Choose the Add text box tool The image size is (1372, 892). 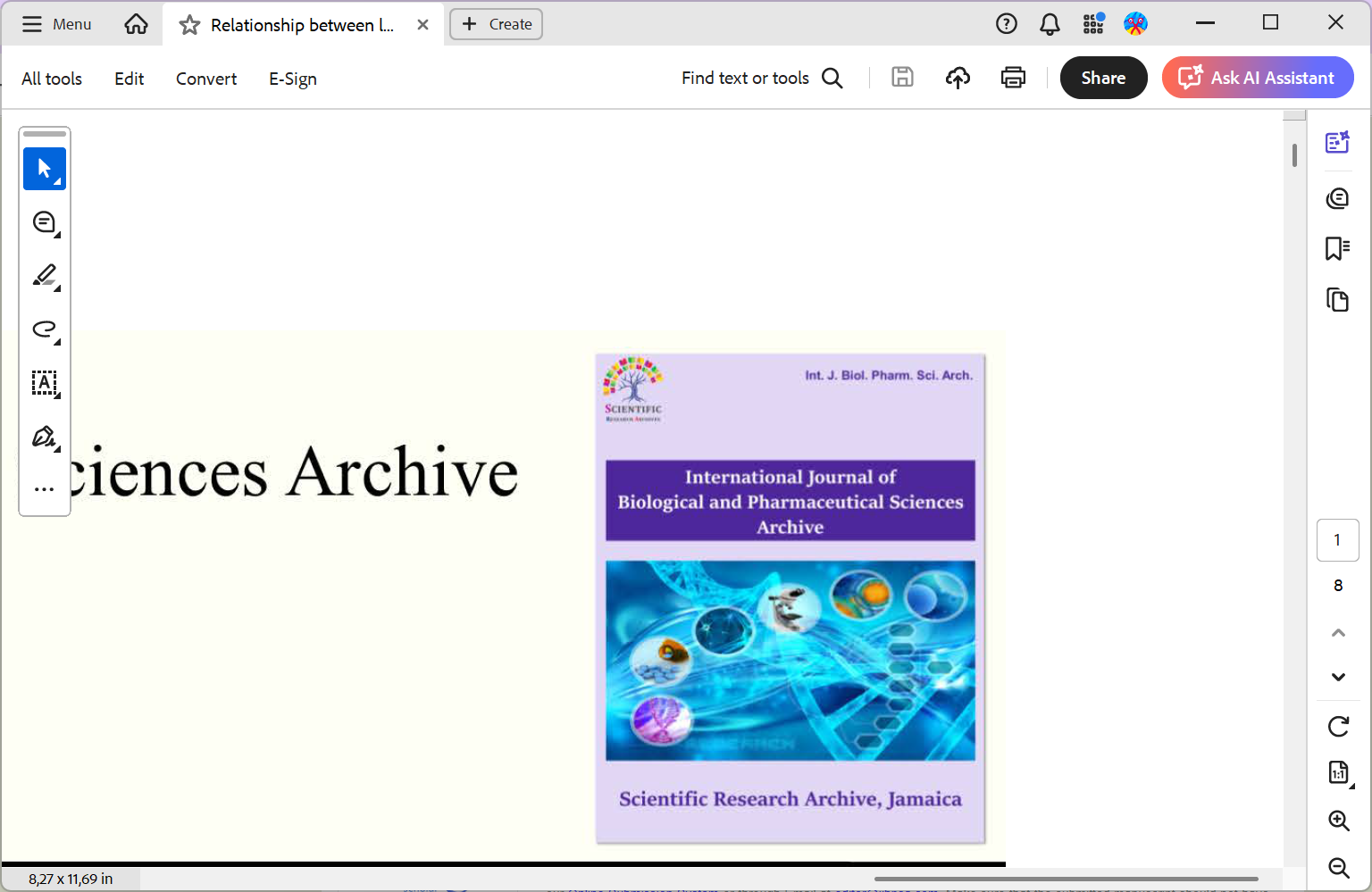coord(45,383)
